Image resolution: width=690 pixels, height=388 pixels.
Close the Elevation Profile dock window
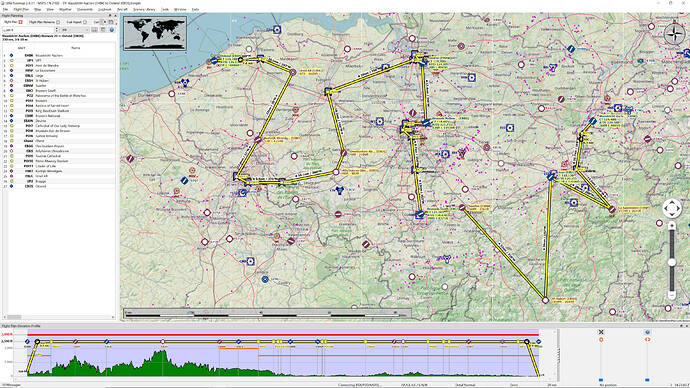click(x=686, y=326)
